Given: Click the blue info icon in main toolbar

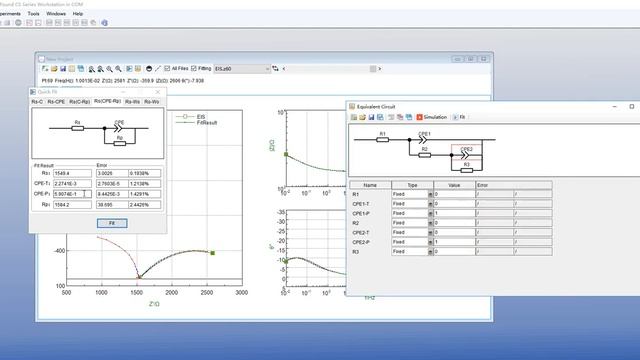Looking at the screenshot, I should click(x=104, y=23).
